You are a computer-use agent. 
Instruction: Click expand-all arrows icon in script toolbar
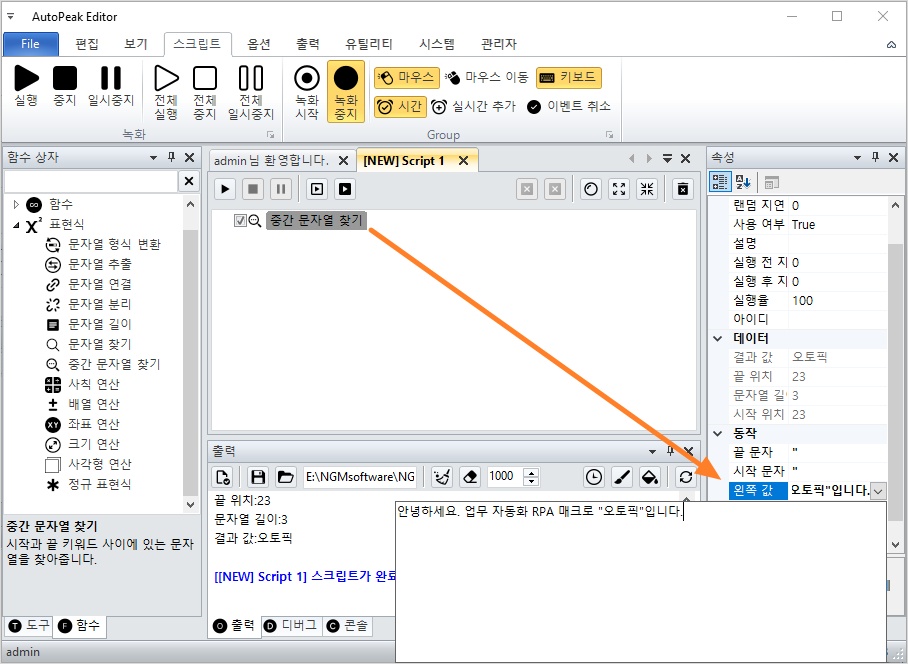tap(619, 189)
